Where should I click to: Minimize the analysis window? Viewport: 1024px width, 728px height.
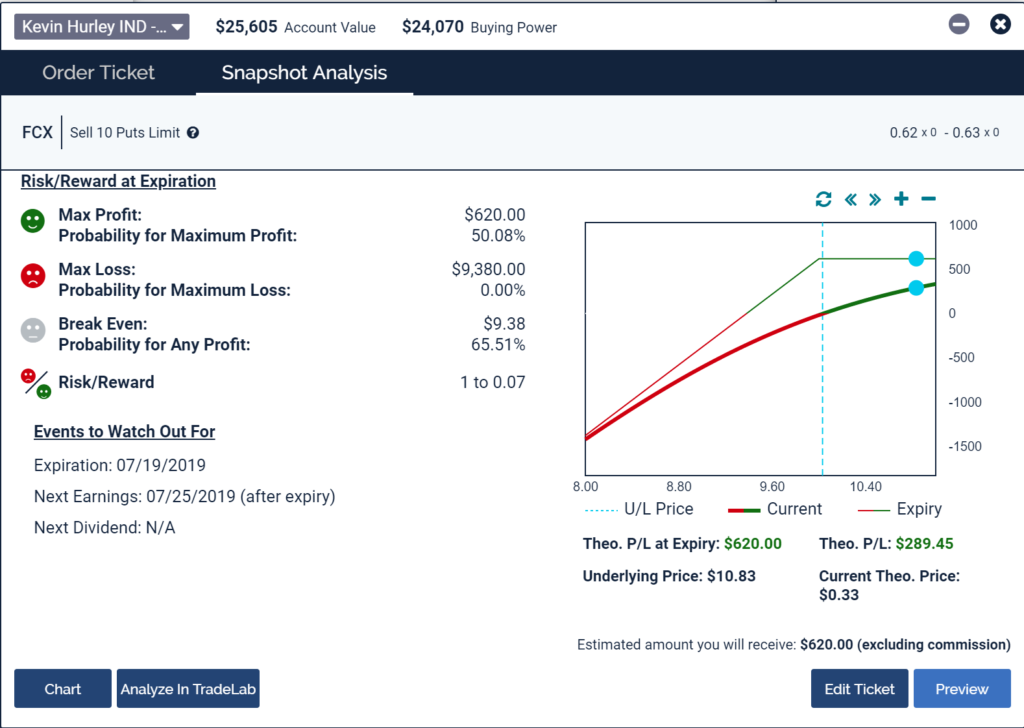(959, 25)
